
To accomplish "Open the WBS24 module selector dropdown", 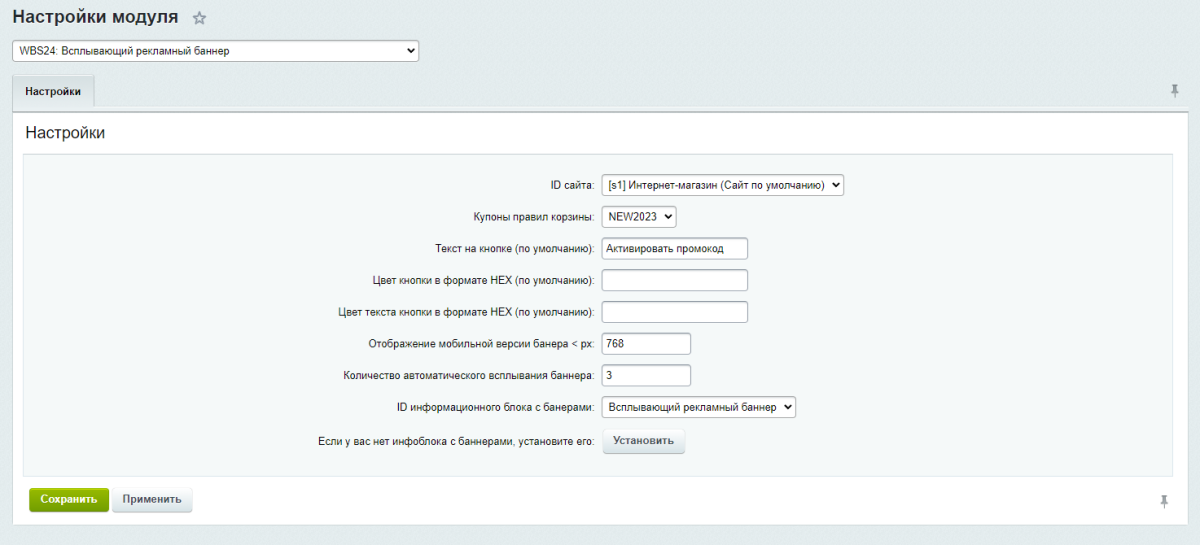I will [215, 51].
